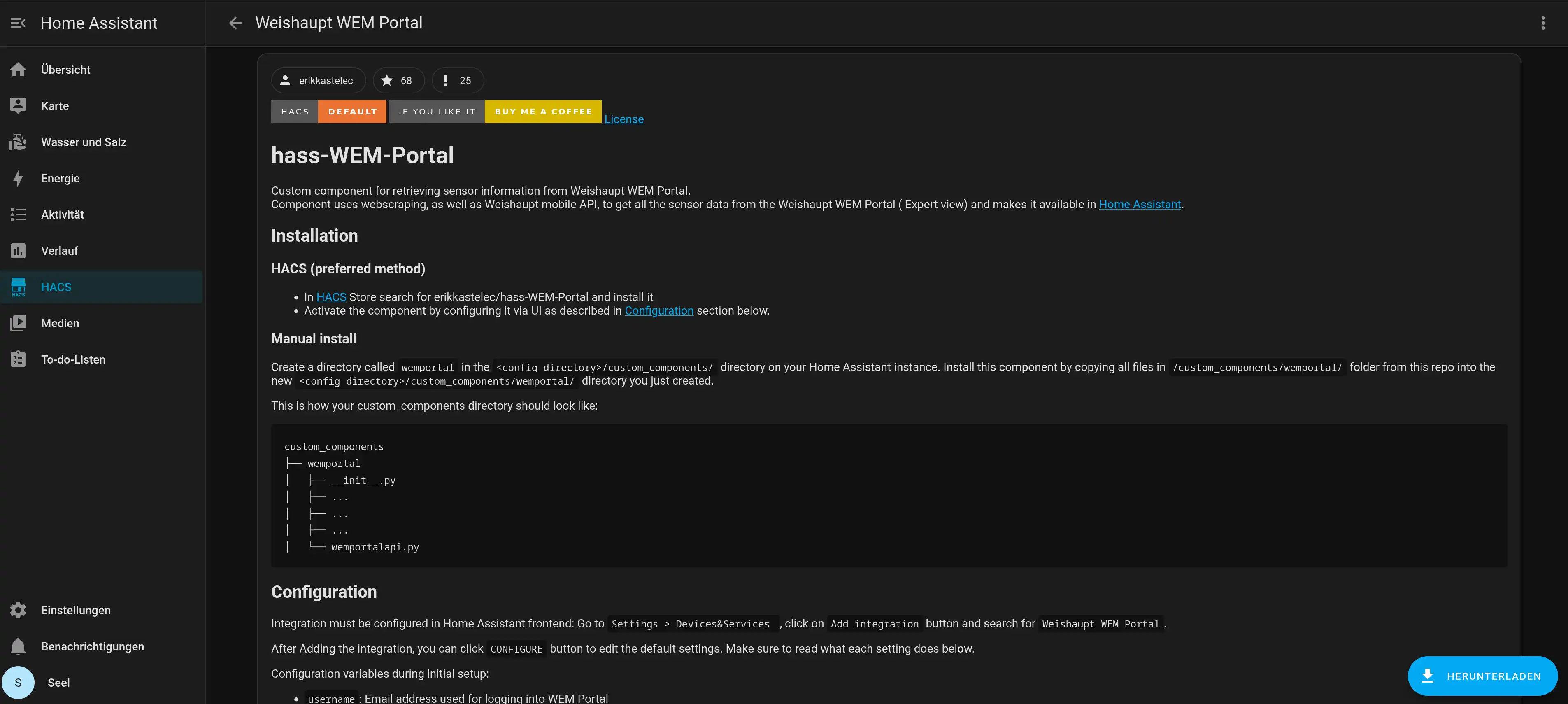1568x704 pixels.
Task: Open Übersicht in the sidebar
Action: pyautogui.click(x=102, y=70)
